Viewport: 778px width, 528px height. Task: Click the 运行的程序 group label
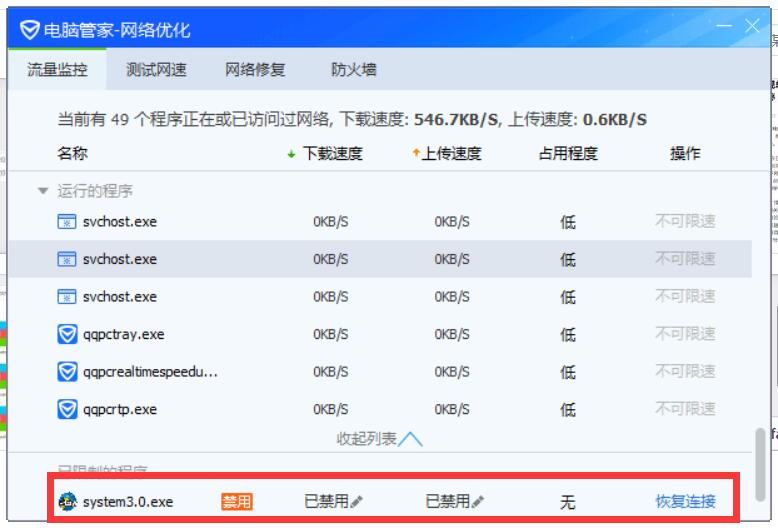pyautogui.click(x=95, y=191)
